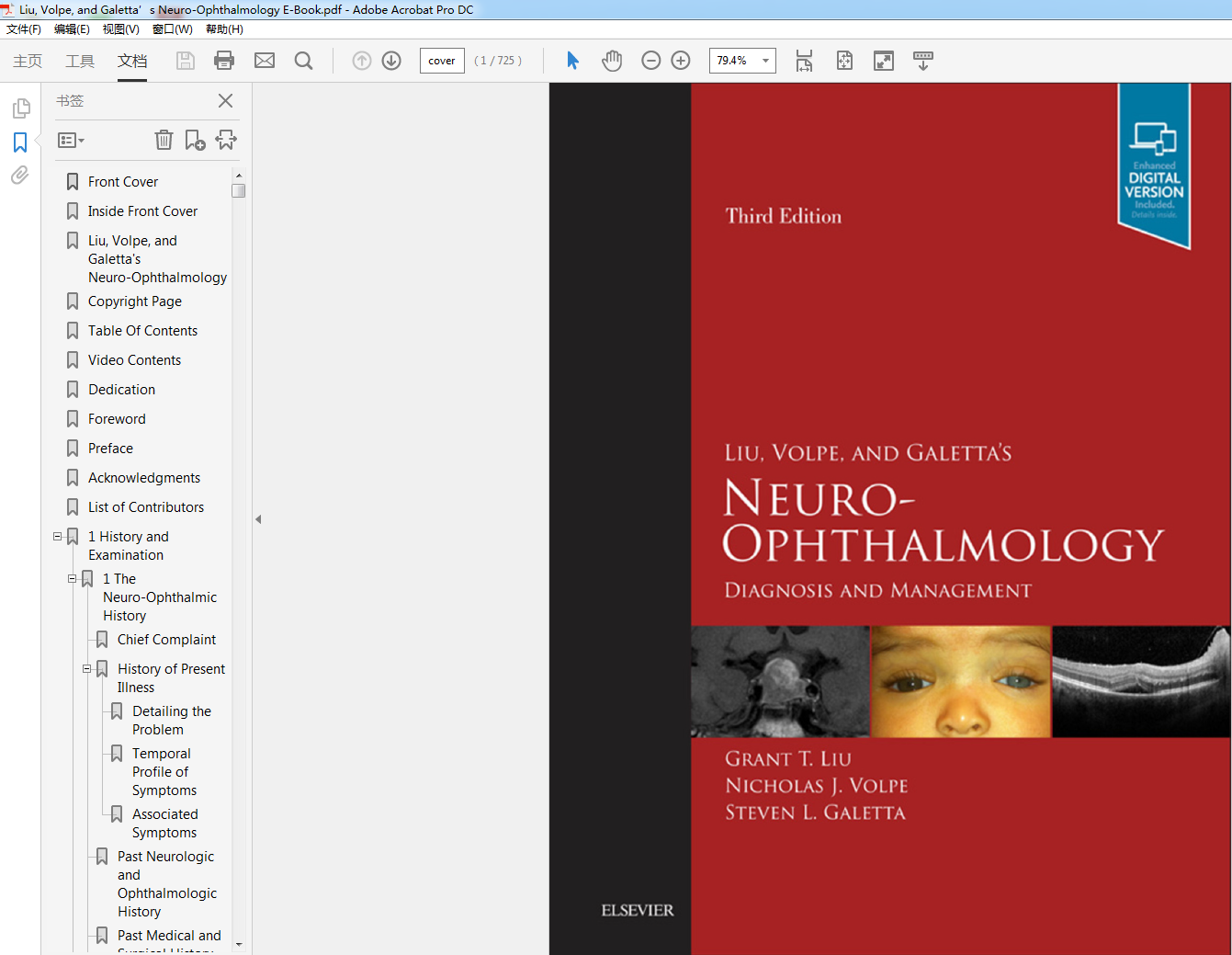
Task: Click the page number 'cover' input field
Action: click(442, 61)
